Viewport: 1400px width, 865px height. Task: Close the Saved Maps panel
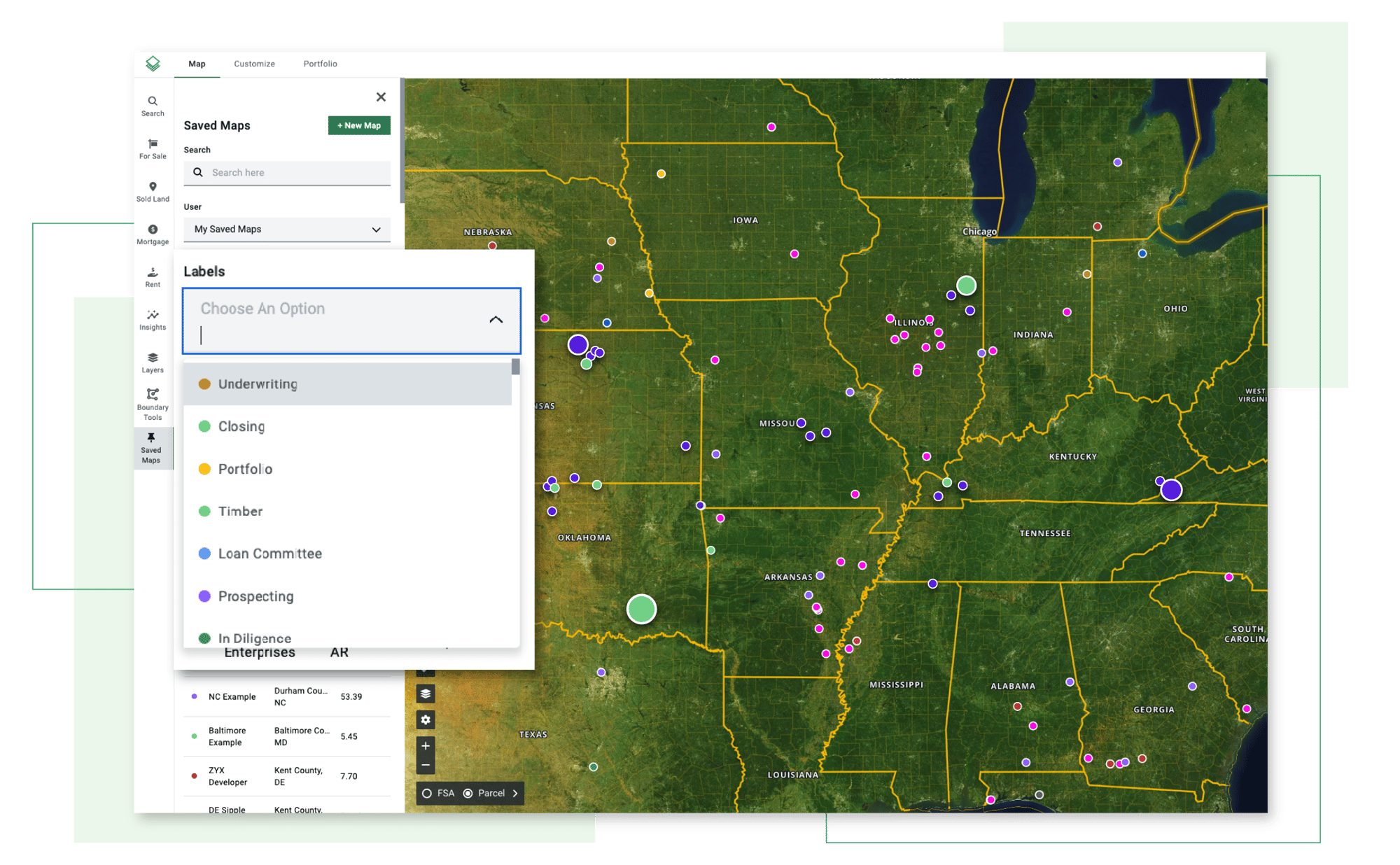(381, 97)
